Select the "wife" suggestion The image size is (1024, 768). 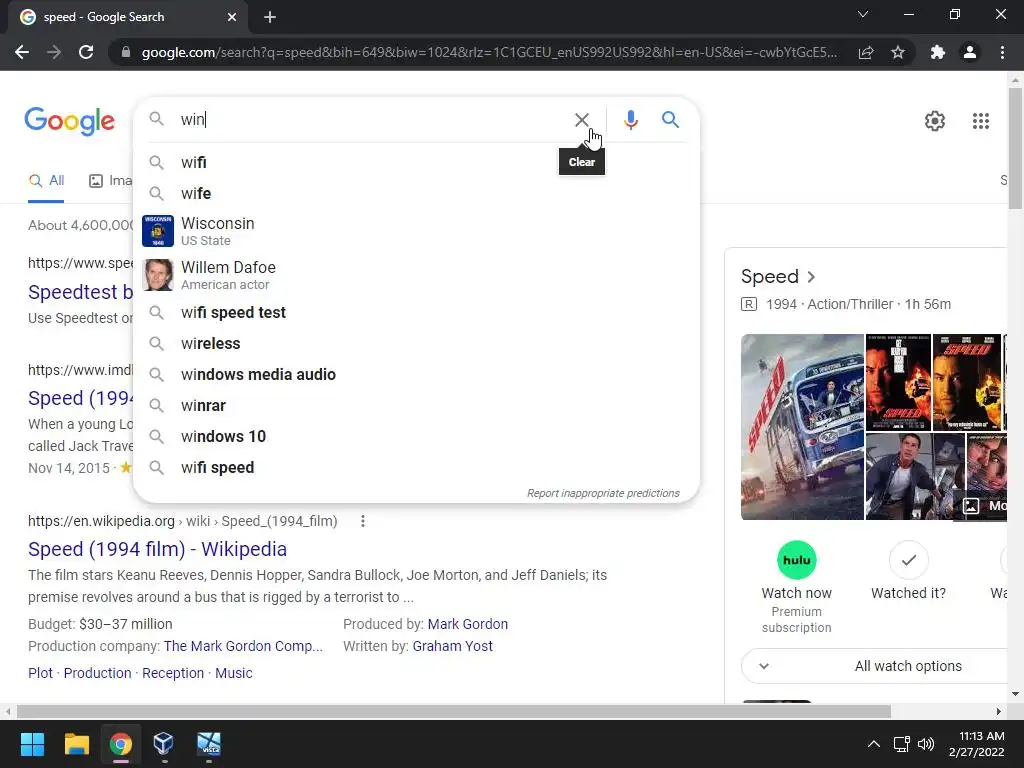tap(416, 193)
